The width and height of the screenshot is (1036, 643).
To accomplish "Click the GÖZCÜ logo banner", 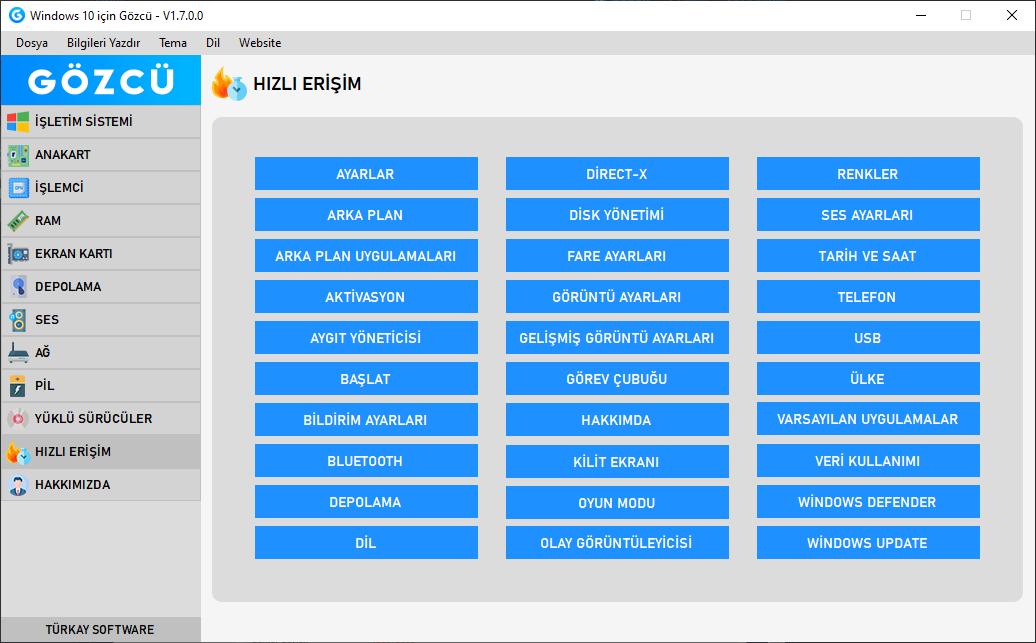I will point(100,80).
